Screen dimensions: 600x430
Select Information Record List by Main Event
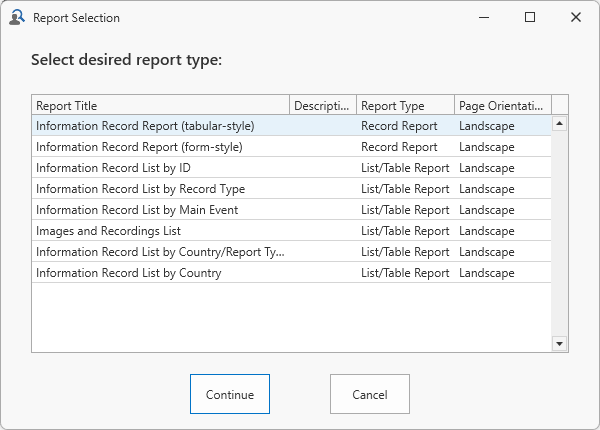[x=137, y=210]
